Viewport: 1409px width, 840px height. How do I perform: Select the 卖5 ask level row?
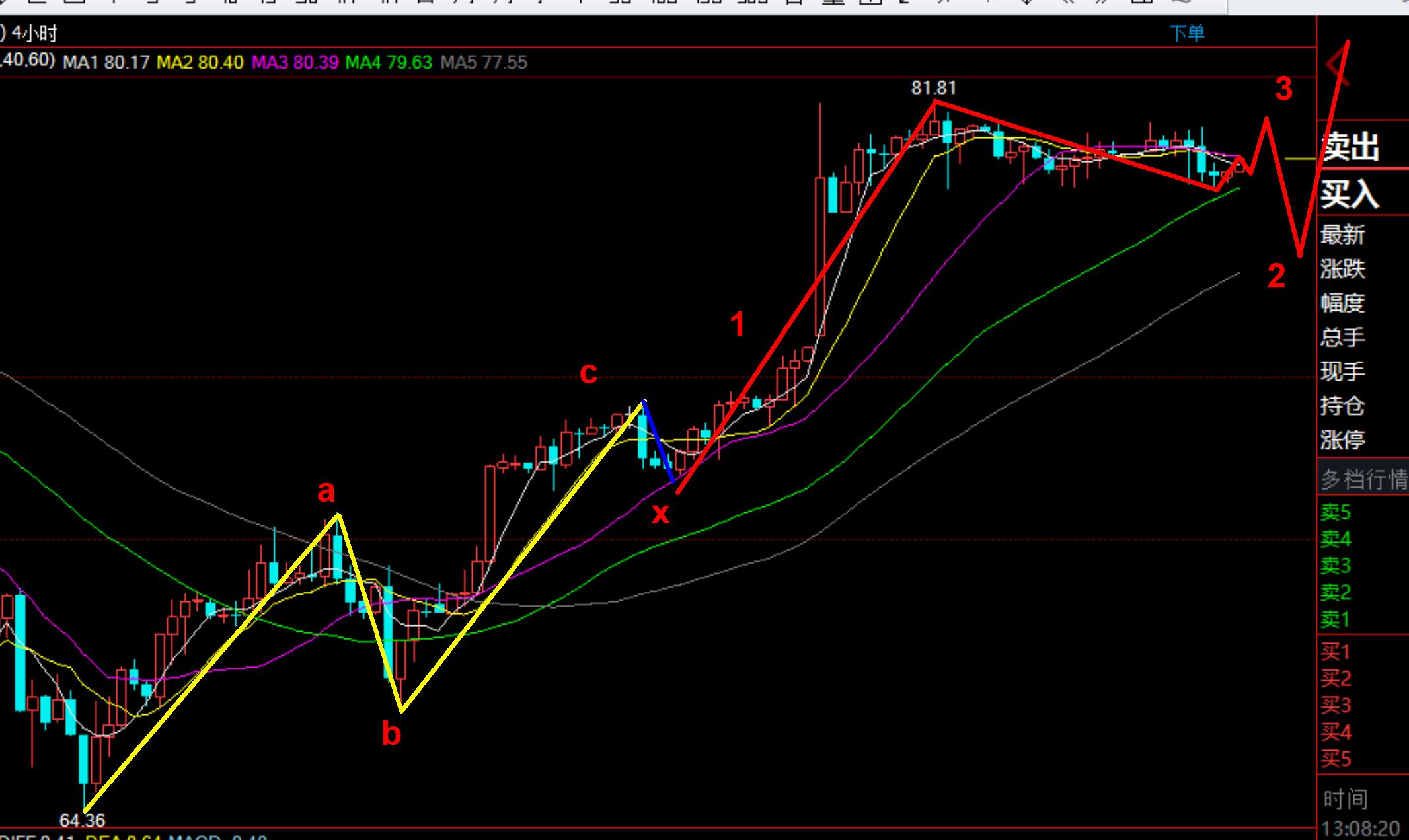[1336, 512]
